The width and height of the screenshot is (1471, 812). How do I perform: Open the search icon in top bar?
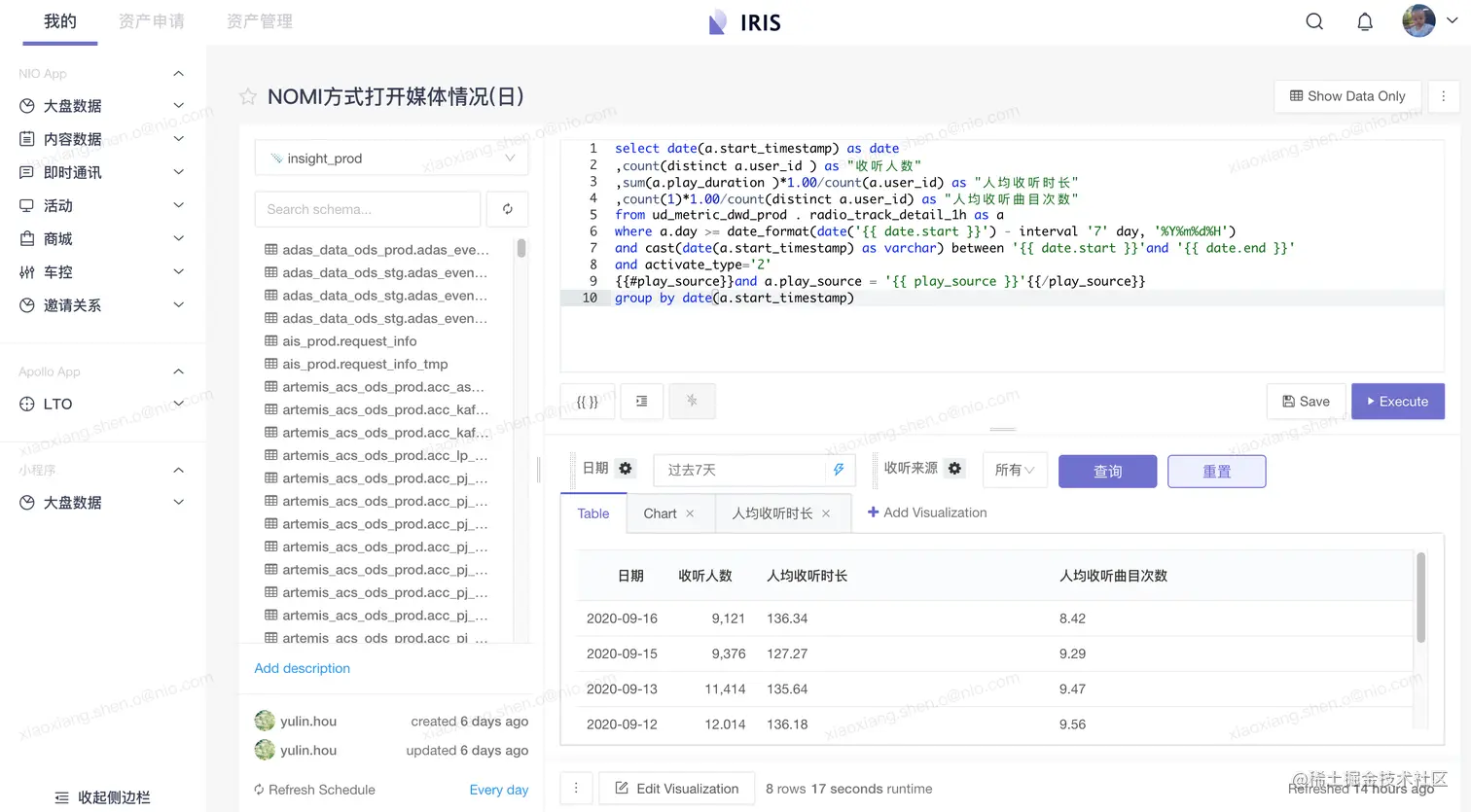[1314, 21]
